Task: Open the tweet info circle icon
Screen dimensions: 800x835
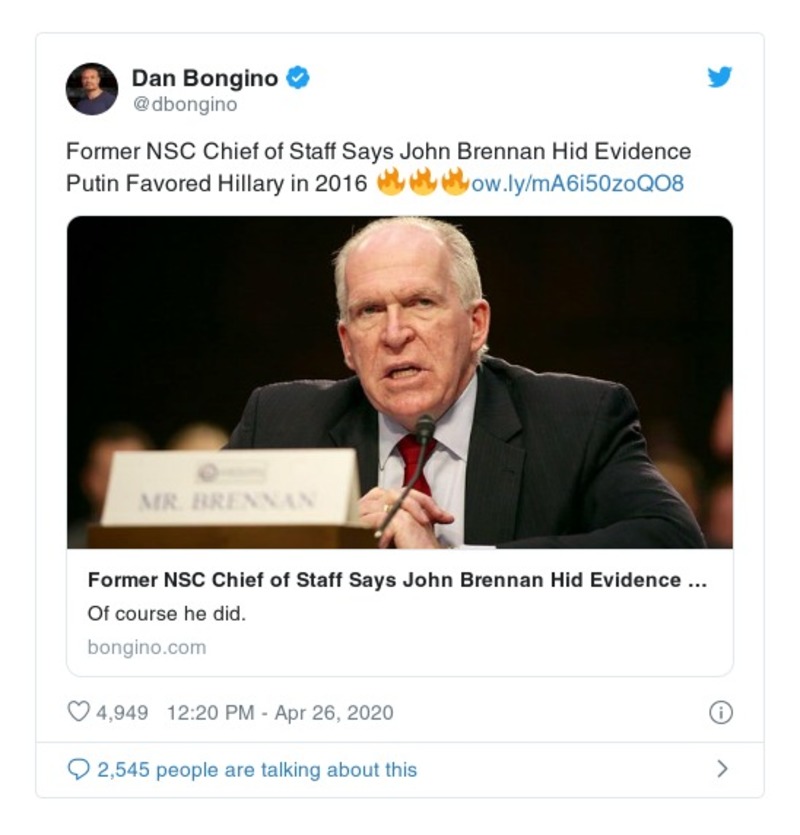Action: 720,712
